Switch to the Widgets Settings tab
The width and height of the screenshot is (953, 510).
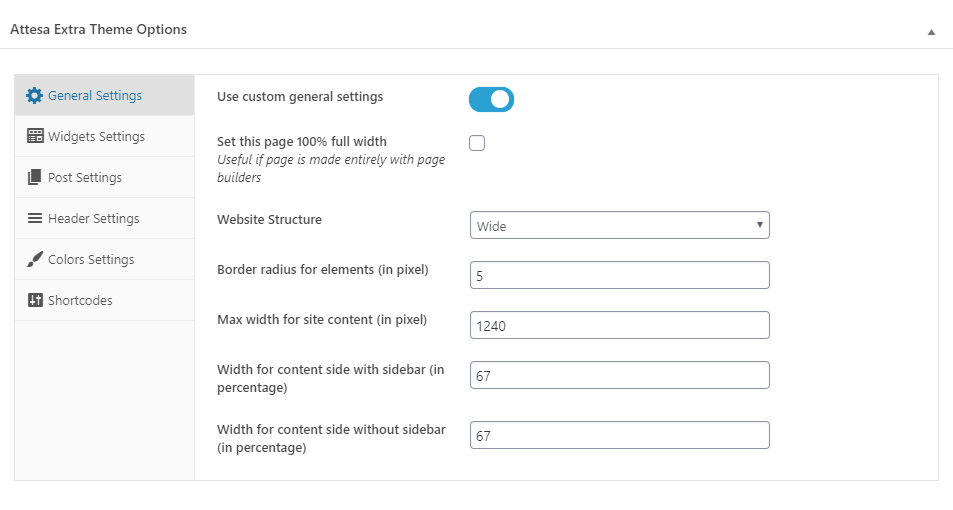pos(96,136)
